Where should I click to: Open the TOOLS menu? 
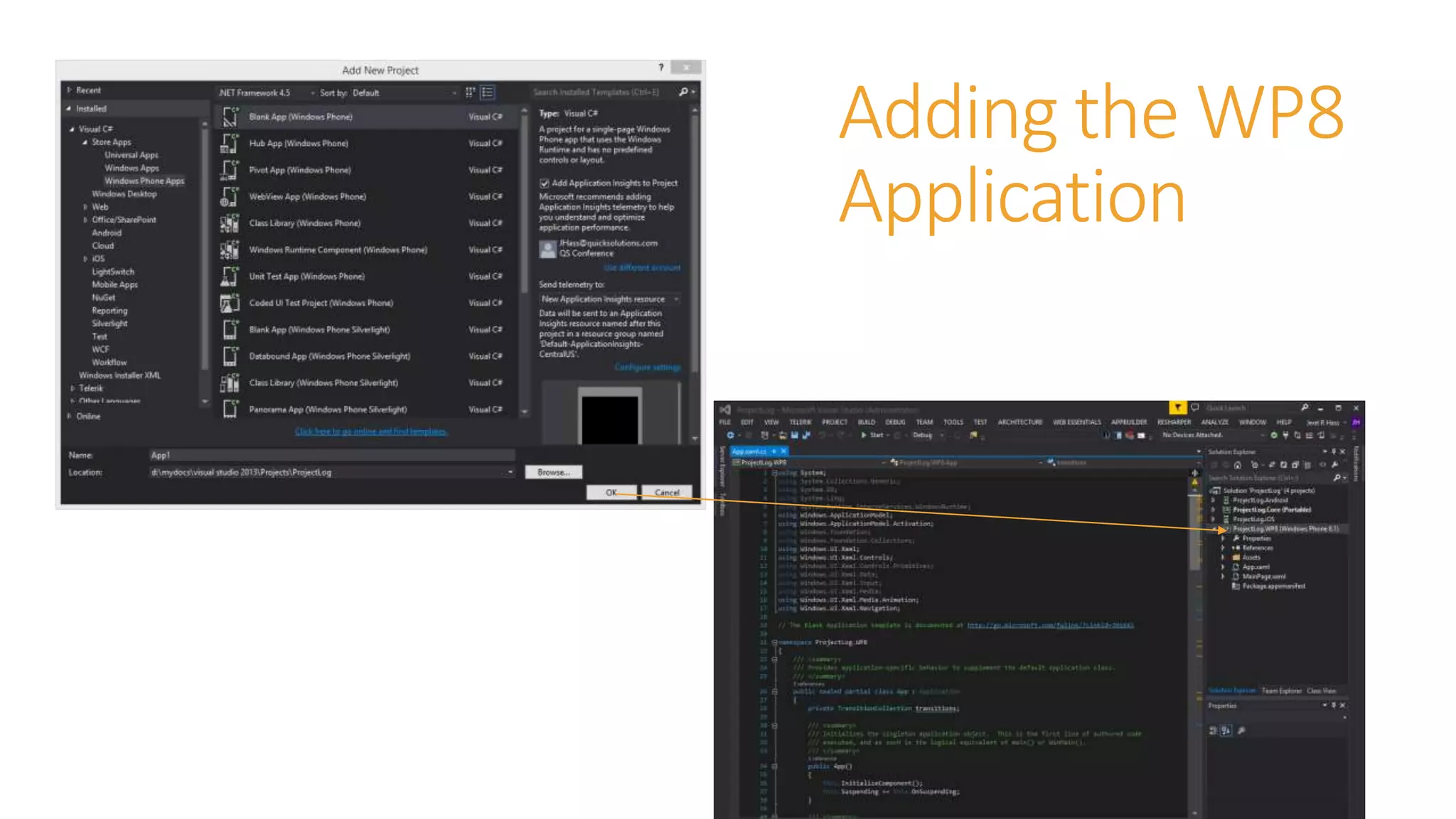coord(953,422)
